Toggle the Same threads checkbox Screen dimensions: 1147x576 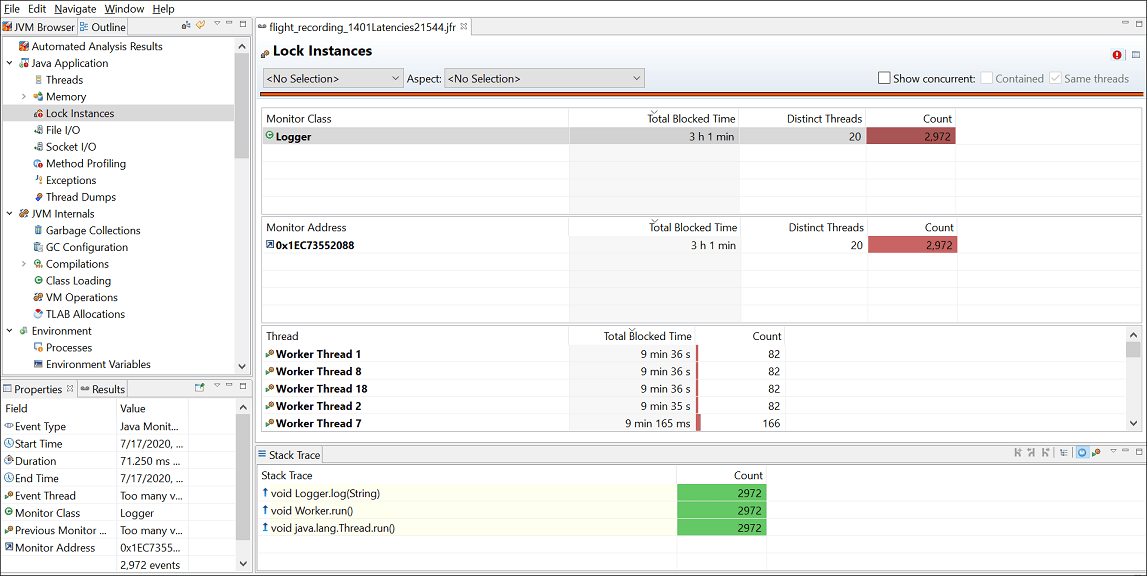tap(1055, 78)
